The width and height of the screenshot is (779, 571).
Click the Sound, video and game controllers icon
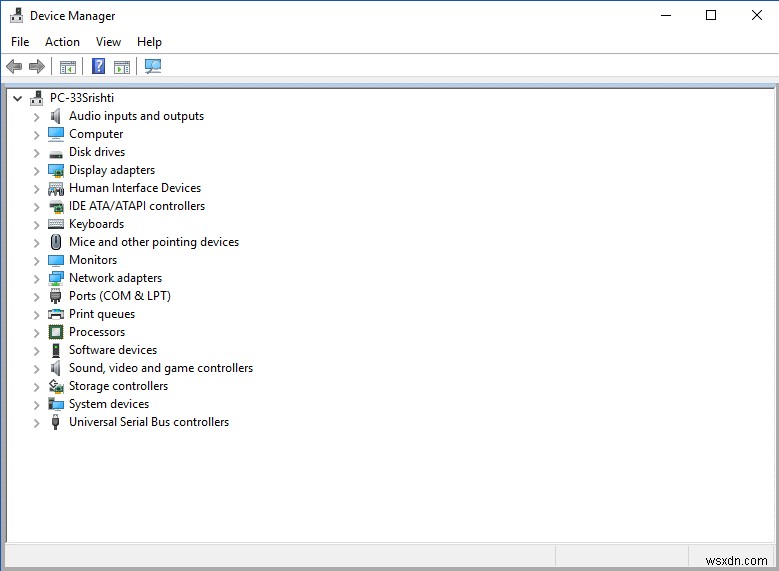(x=56, y=368)
